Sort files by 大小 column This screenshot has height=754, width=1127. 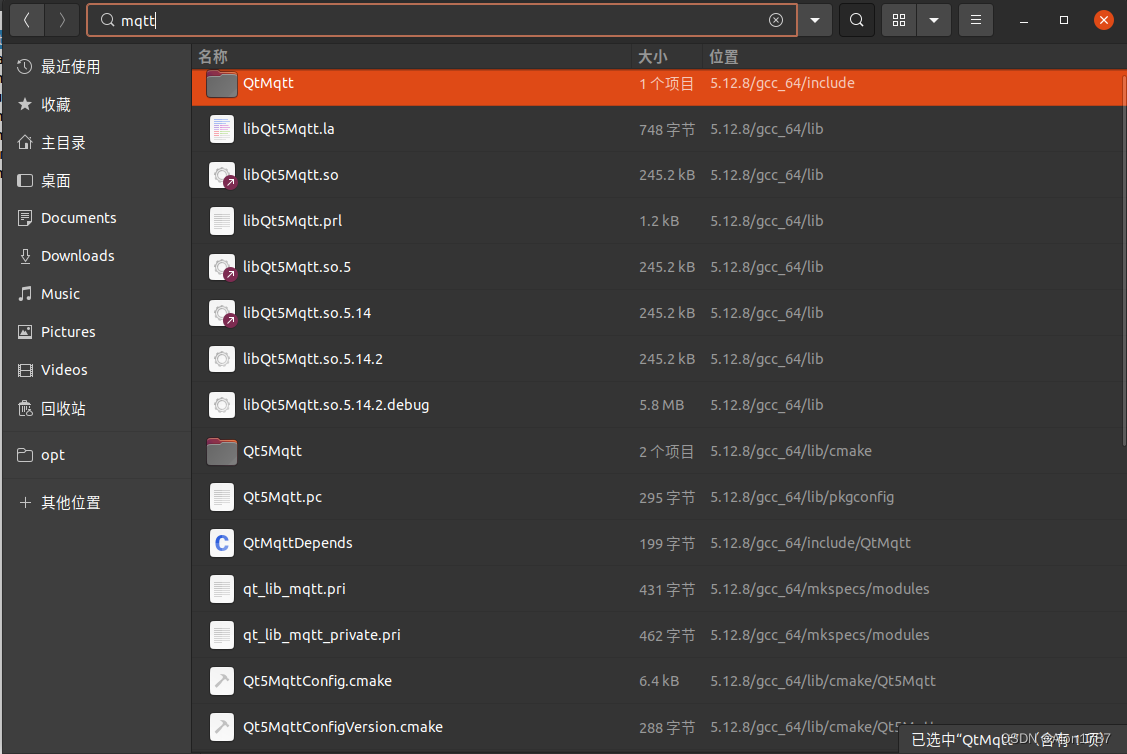click(x=654, y=56)
